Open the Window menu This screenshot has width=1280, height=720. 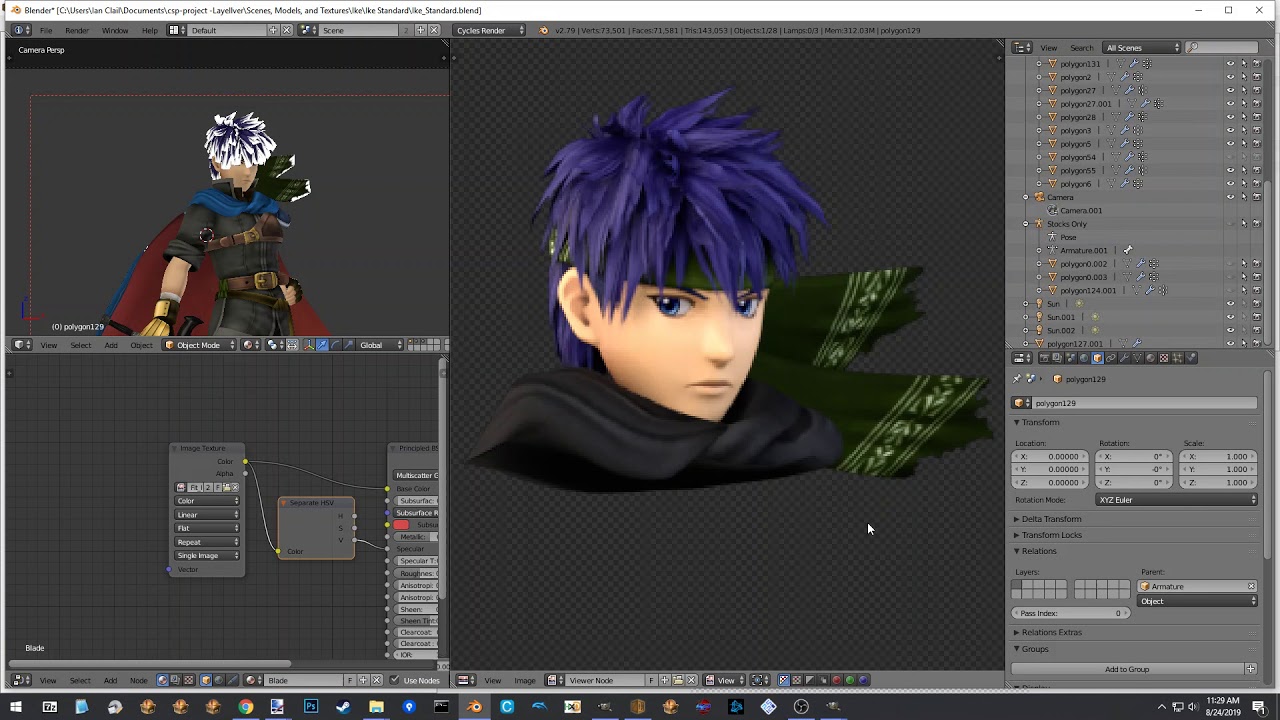pos(115,30)
